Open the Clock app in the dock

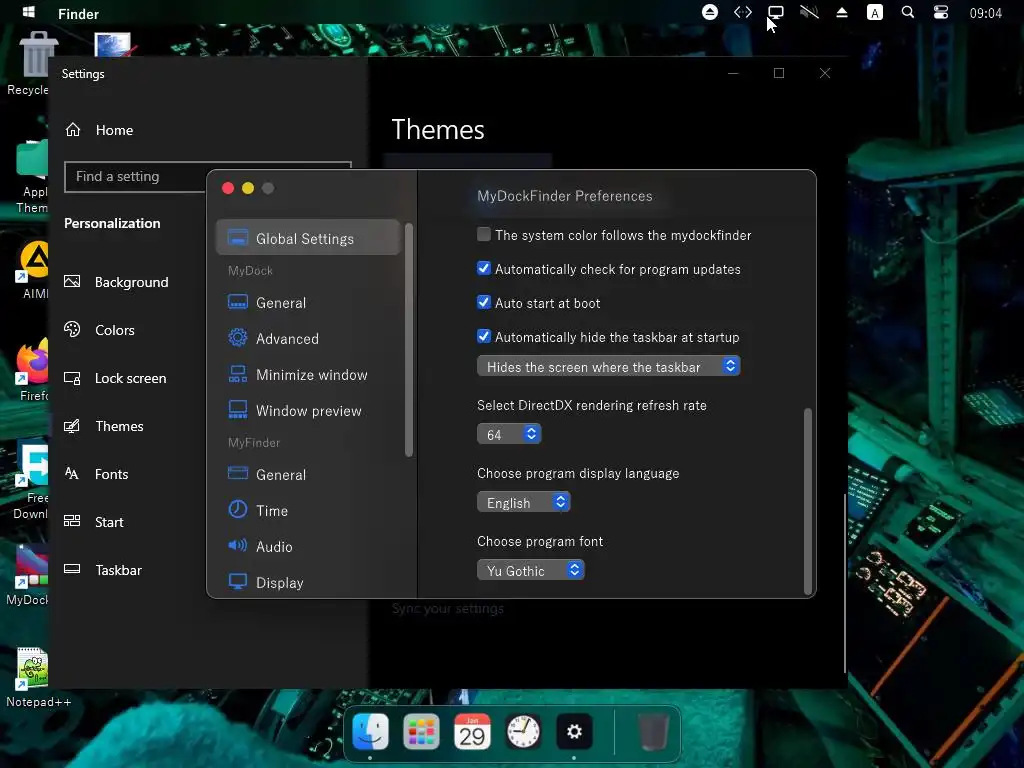click(523, 731)
